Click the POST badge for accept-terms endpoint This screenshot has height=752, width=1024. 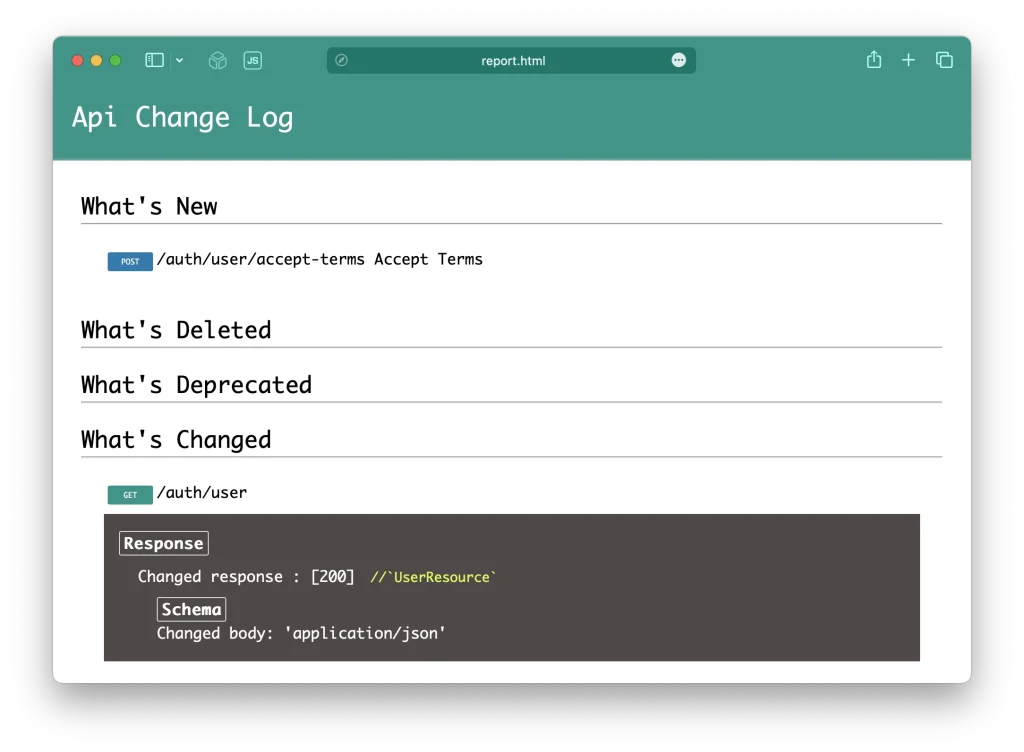(x=130, y=261)
